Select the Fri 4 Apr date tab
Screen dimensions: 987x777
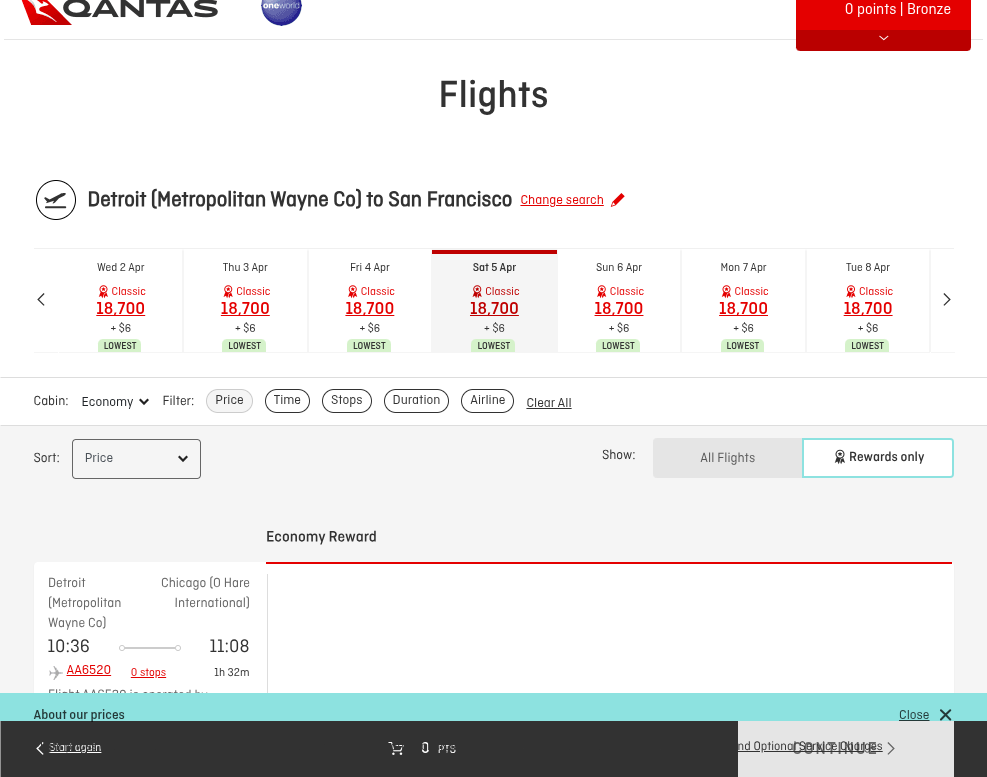click(369, 301)
